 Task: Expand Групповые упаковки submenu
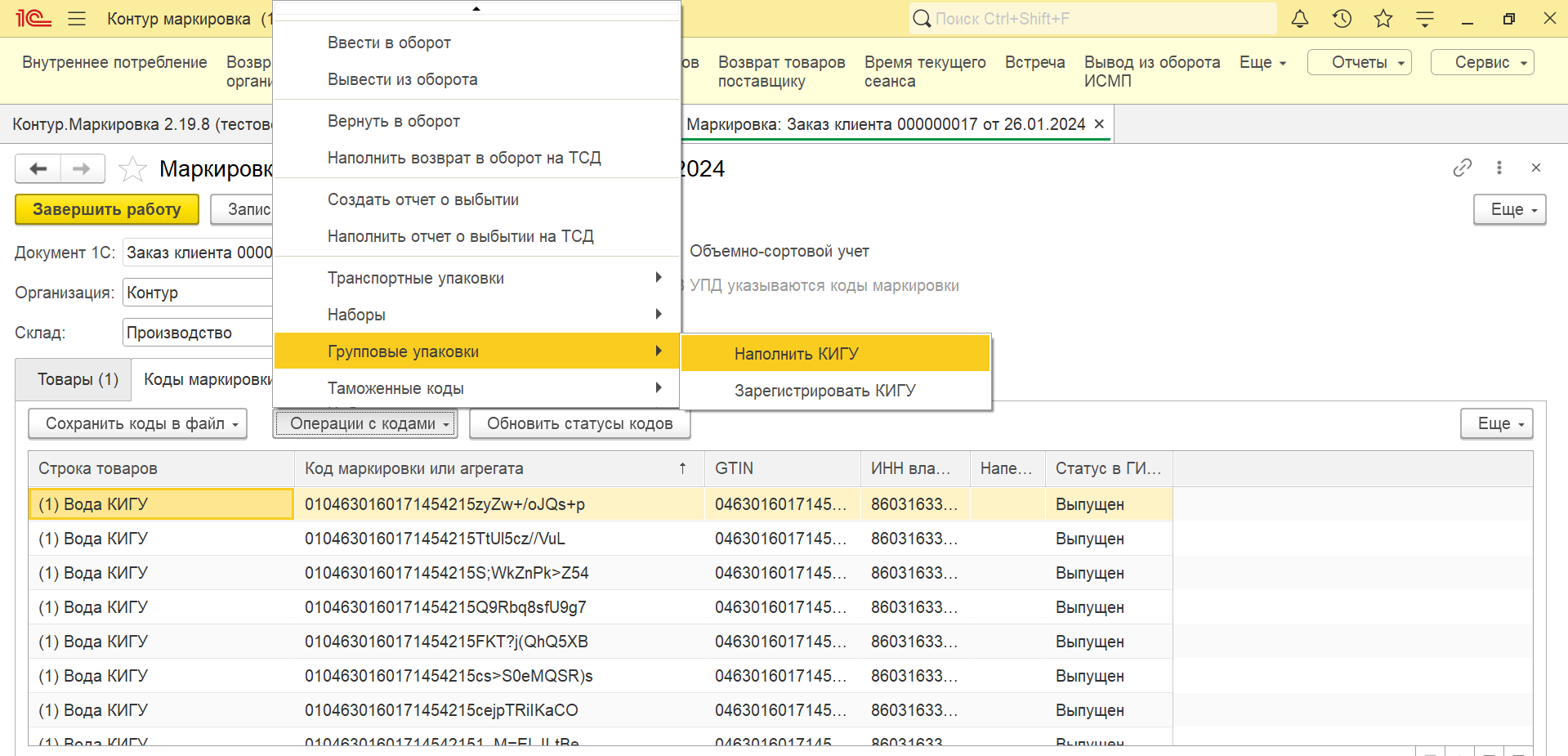476,351
